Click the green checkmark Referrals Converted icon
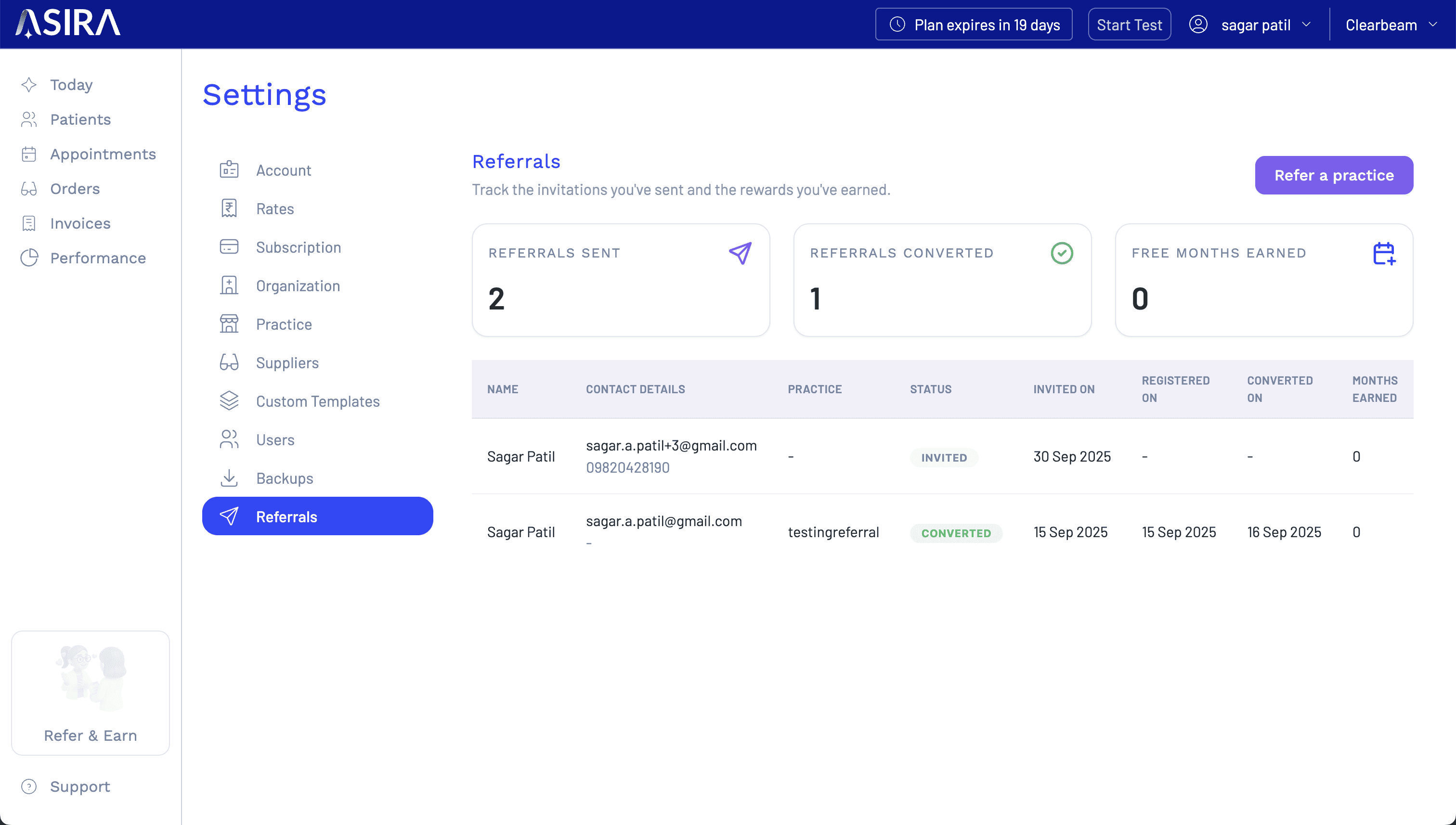 click(1062, 253)
